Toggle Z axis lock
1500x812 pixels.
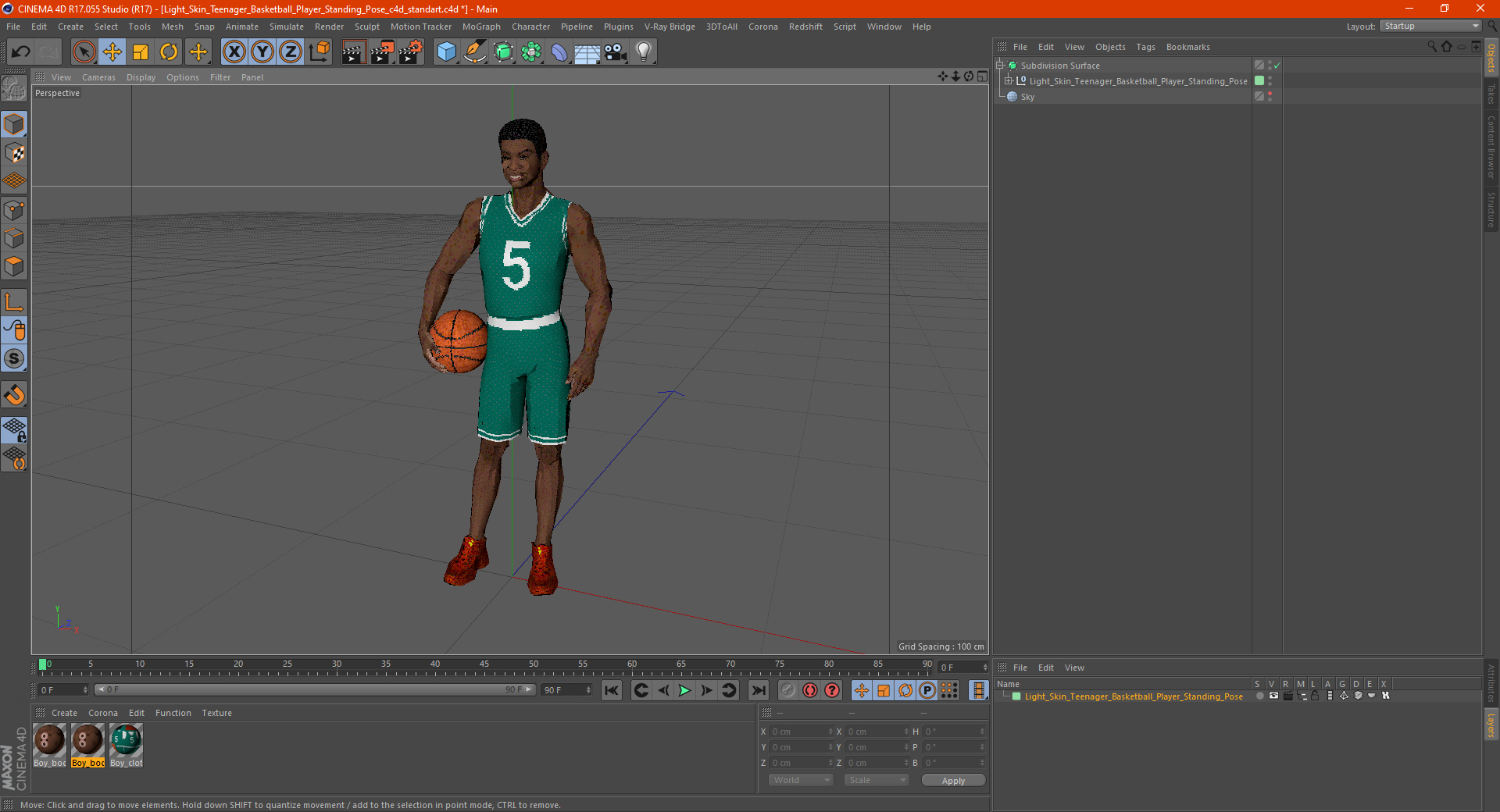tap(291, 52)
